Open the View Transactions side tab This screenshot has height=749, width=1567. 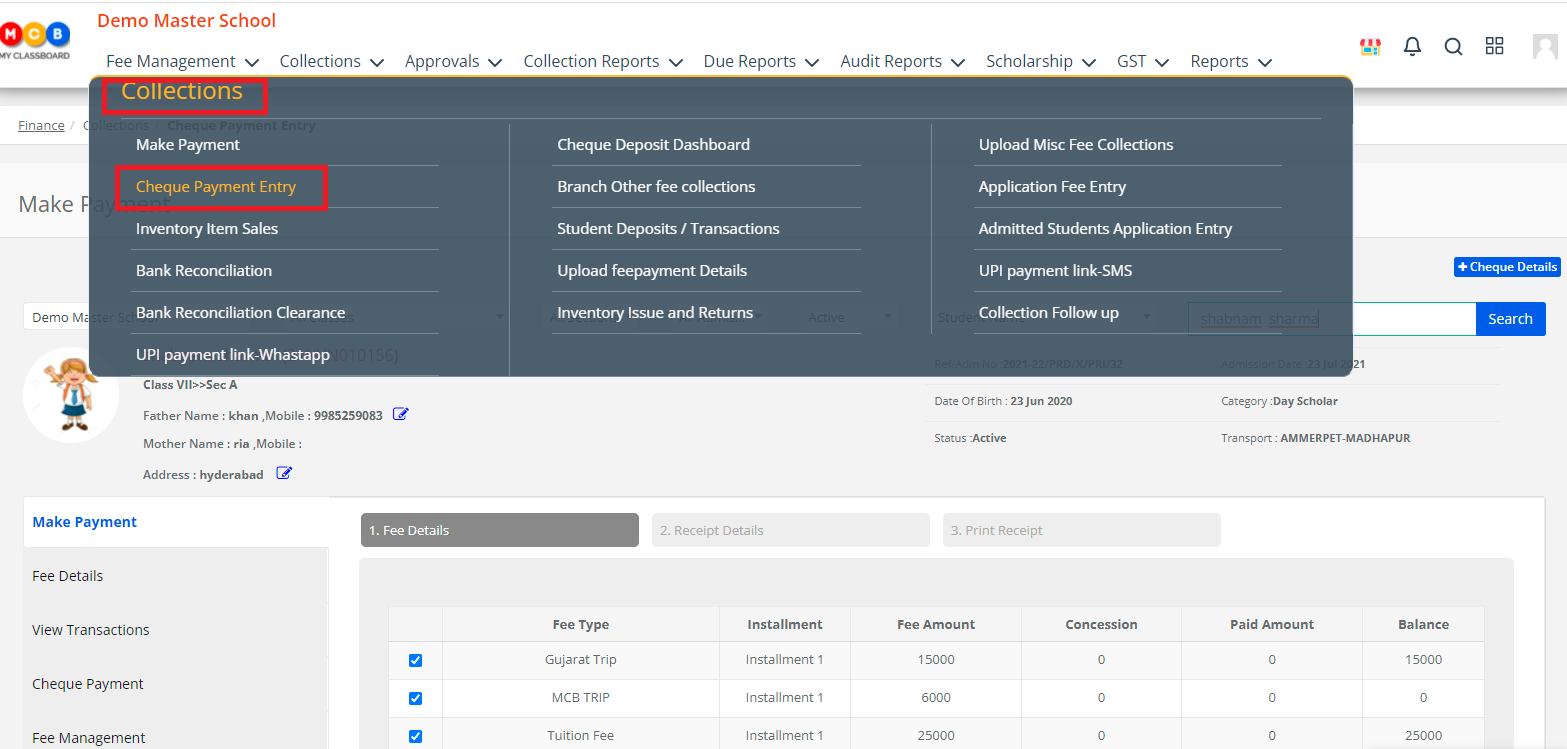[176, 630]
